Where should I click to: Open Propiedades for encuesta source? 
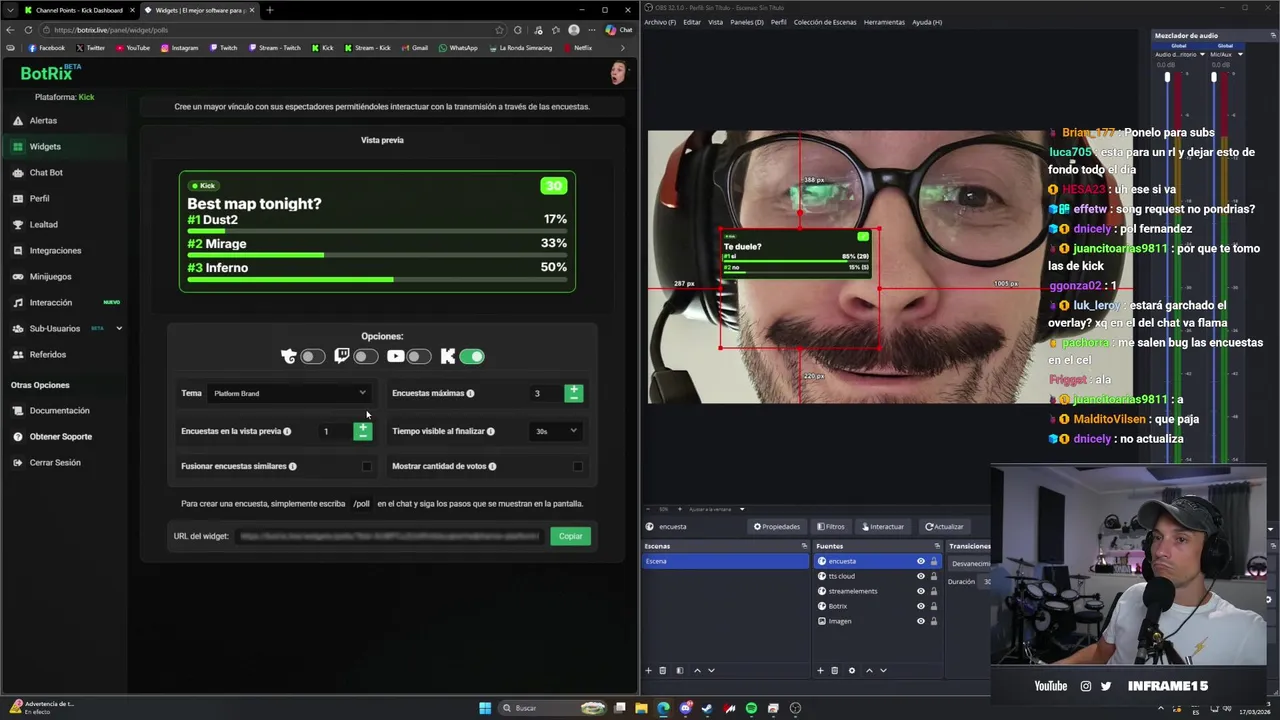(x=777, y=526)
